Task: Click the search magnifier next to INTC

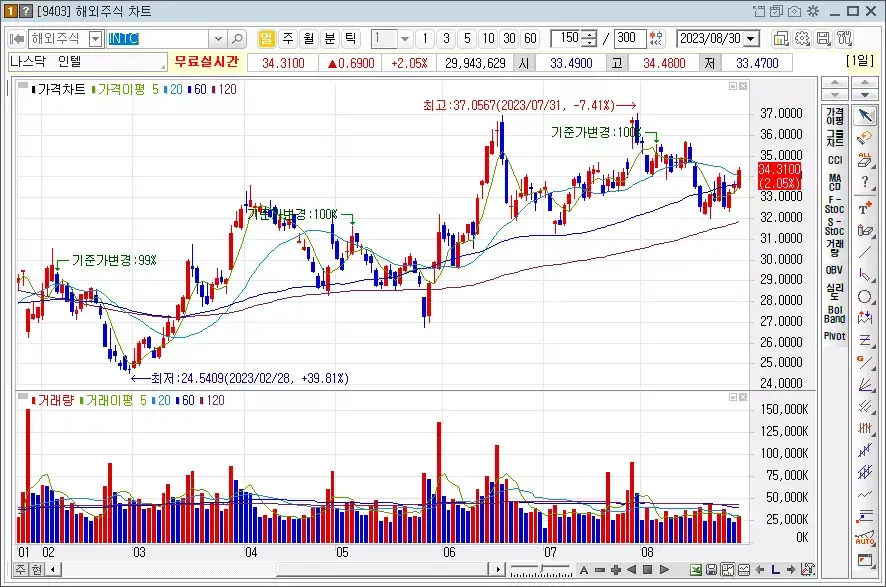Action: tap(237, 38)
